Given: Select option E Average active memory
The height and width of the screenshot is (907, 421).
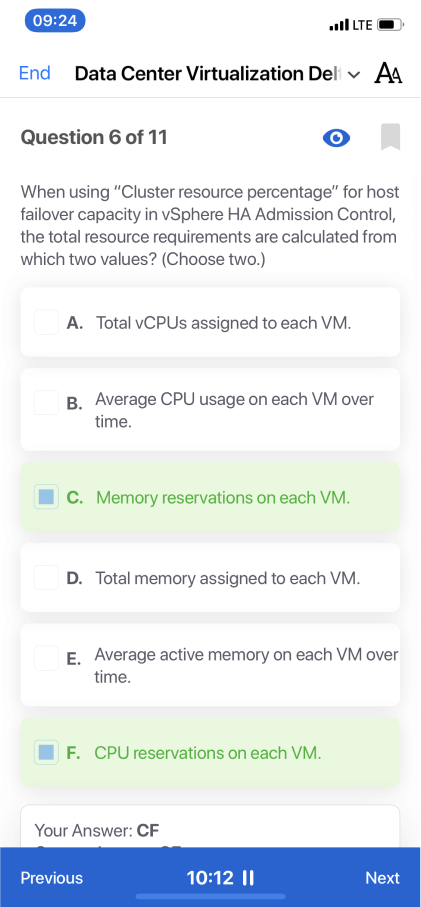Looking at the screenshot, I should coord(210,665).
